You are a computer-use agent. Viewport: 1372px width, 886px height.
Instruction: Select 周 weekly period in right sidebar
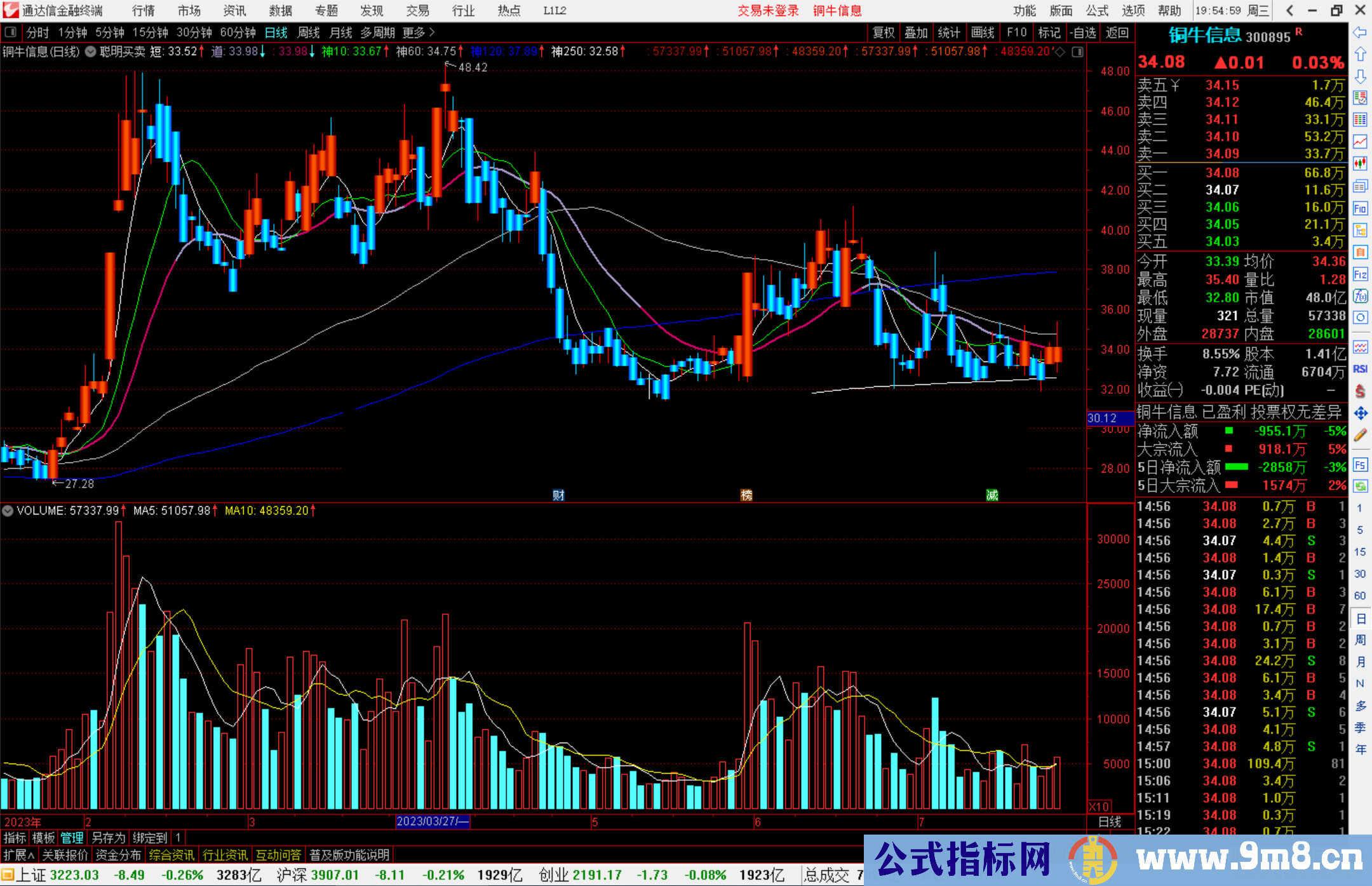point(1360,640)
